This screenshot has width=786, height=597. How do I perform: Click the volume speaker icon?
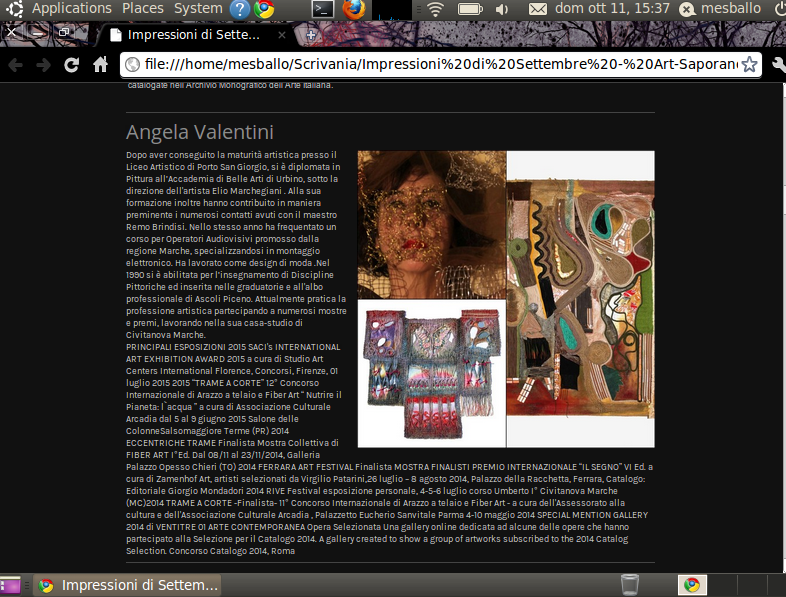tap(501, 9)
